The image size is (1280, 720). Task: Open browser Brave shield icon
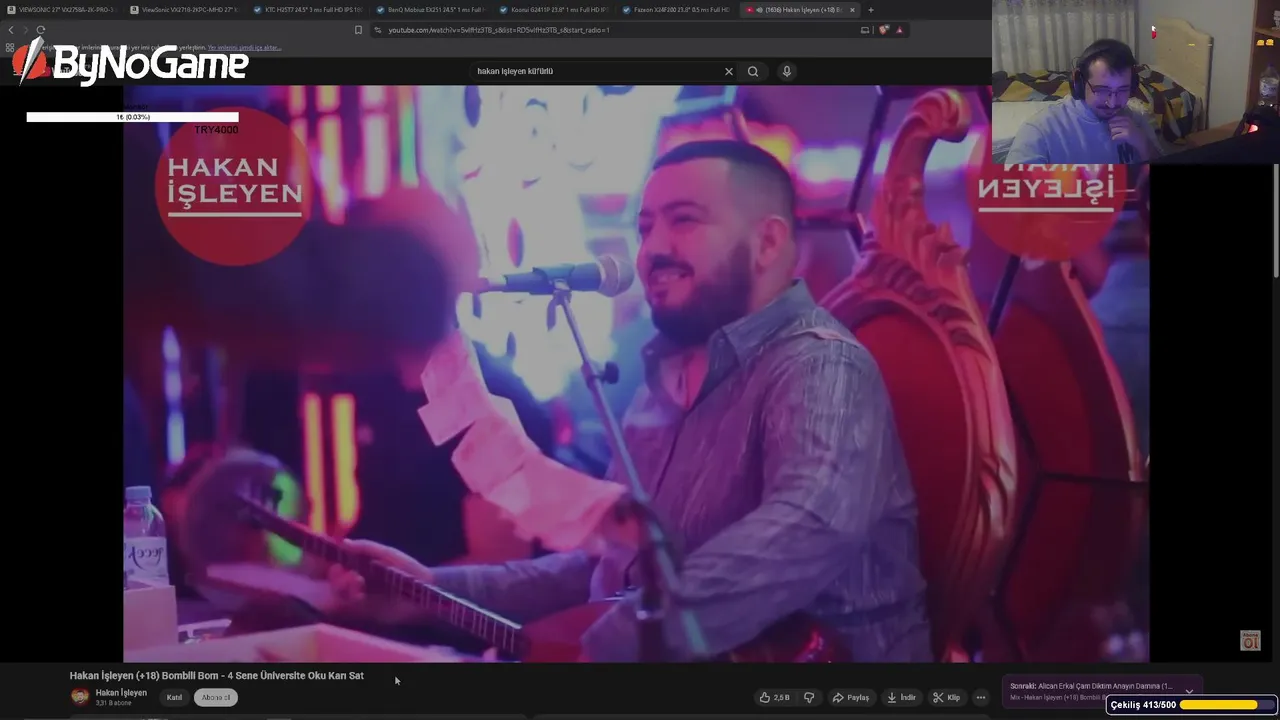(884, 30)
